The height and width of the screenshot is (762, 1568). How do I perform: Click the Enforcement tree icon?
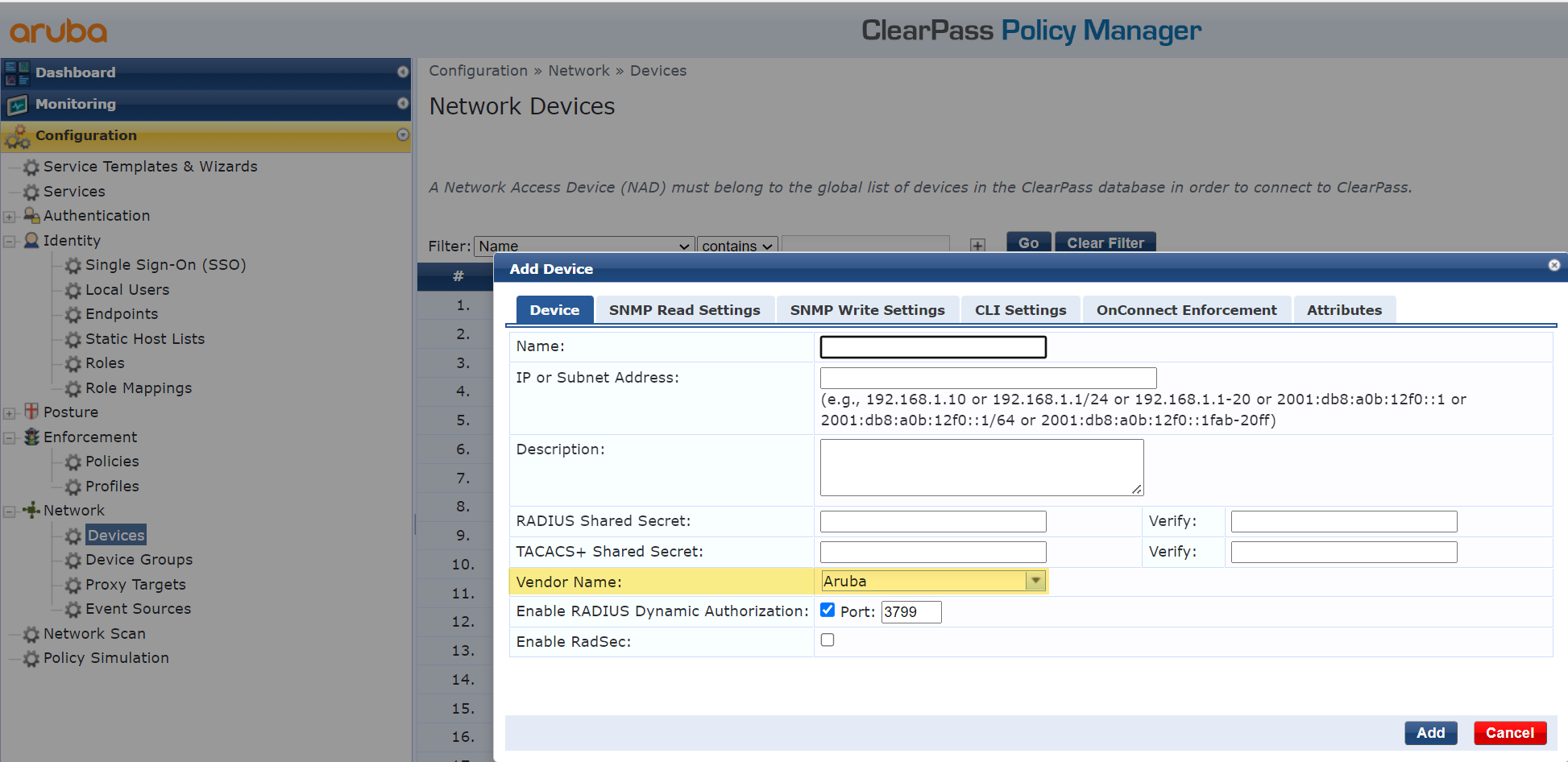point(31,437)
